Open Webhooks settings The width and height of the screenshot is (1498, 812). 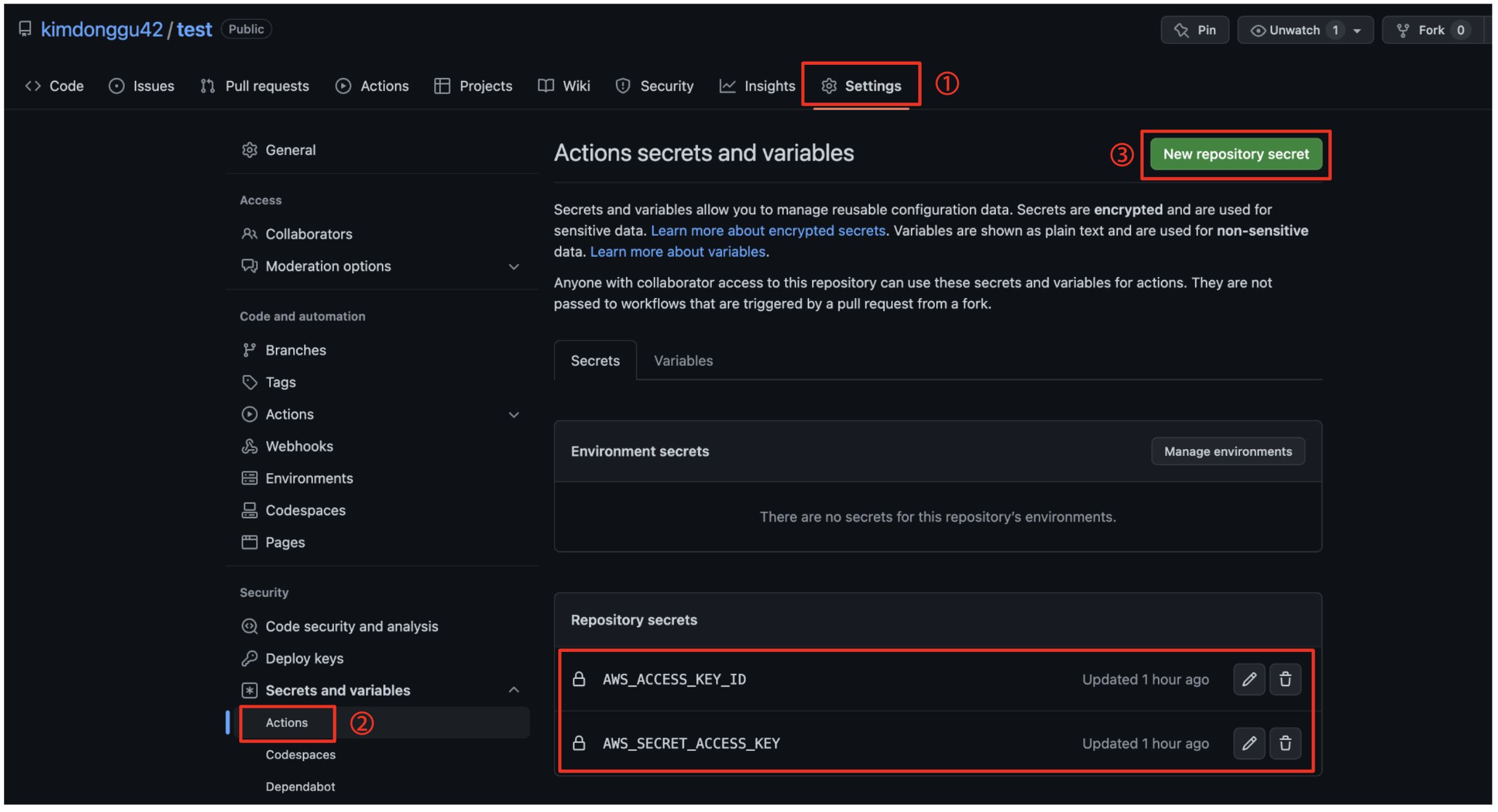[x=288, y=447]
